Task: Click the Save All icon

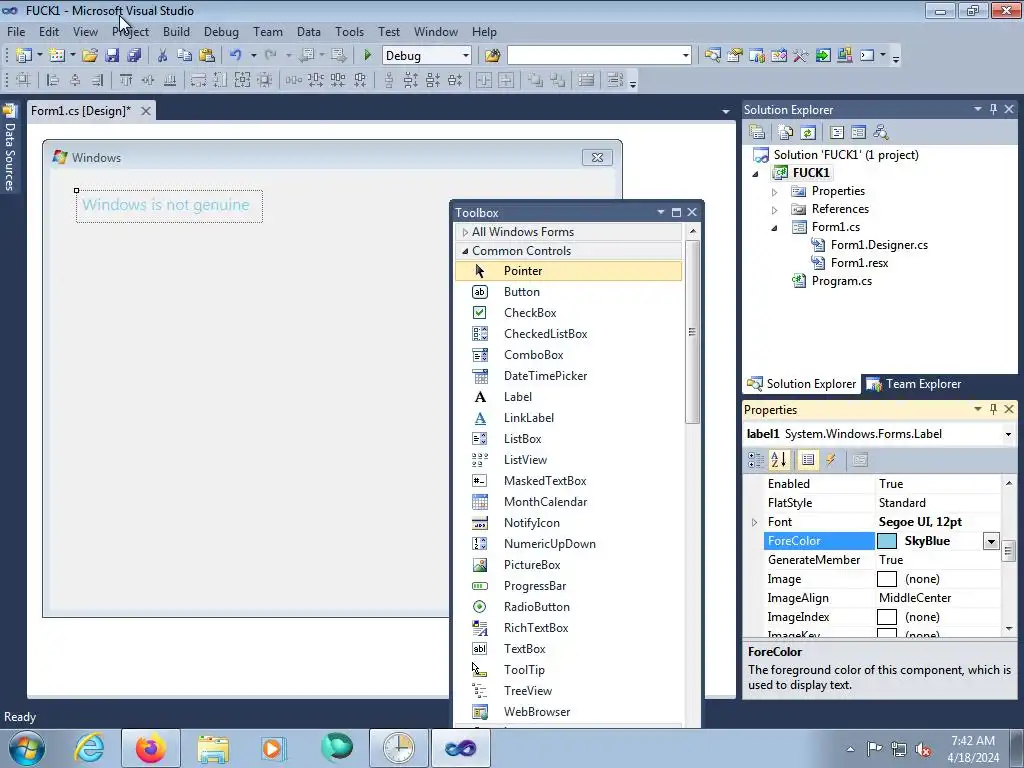Action: pyautogui.click(x=134, y=56)
